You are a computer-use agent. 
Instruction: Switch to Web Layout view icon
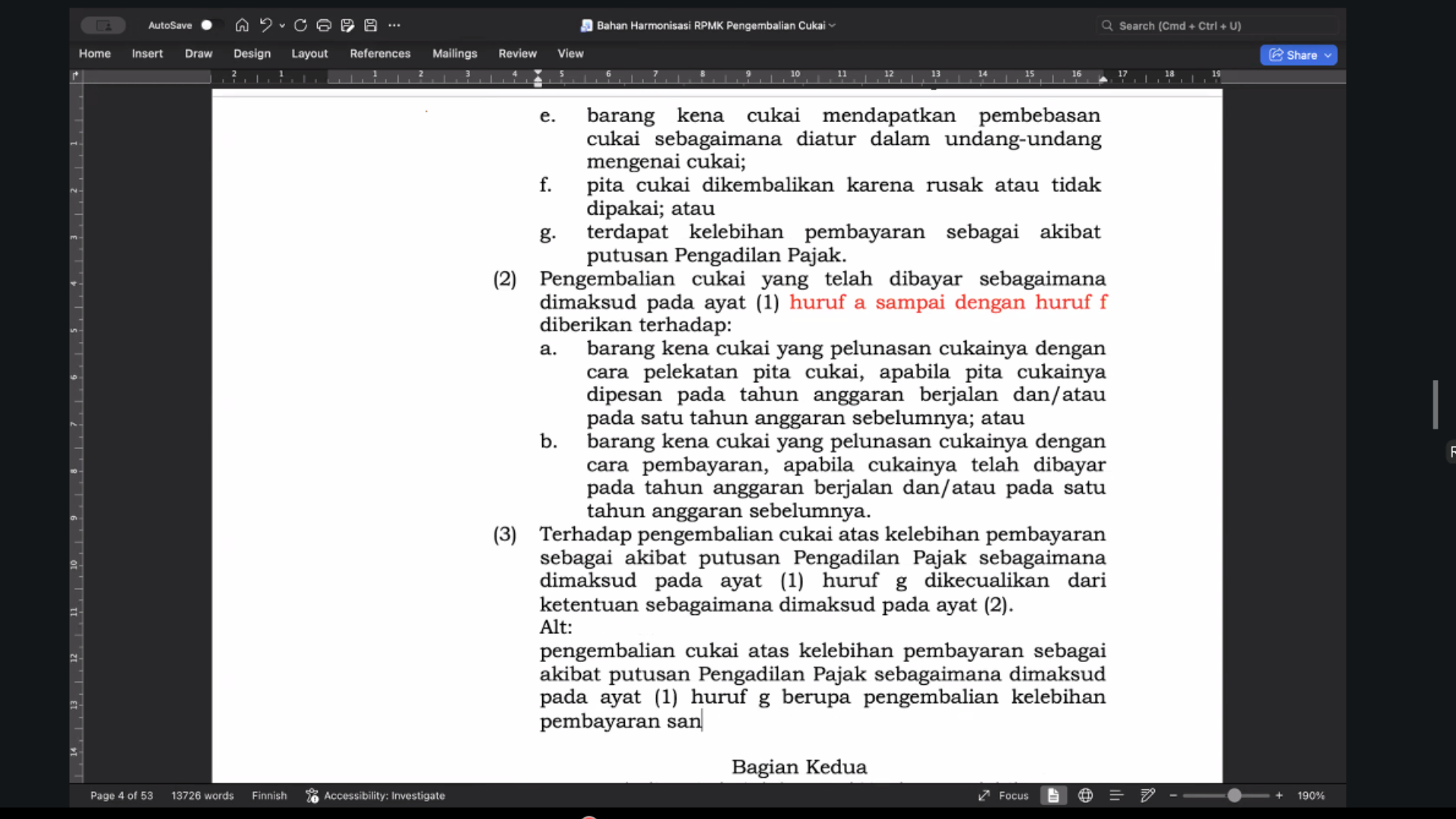point(1085,795)
